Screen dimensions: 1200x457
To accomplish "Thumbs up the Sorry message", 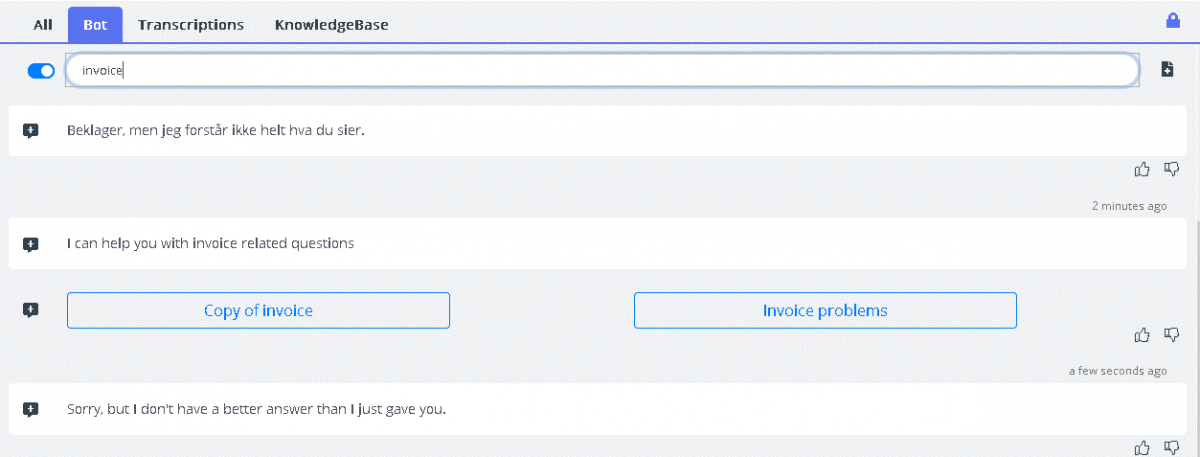I will 1143,447.
